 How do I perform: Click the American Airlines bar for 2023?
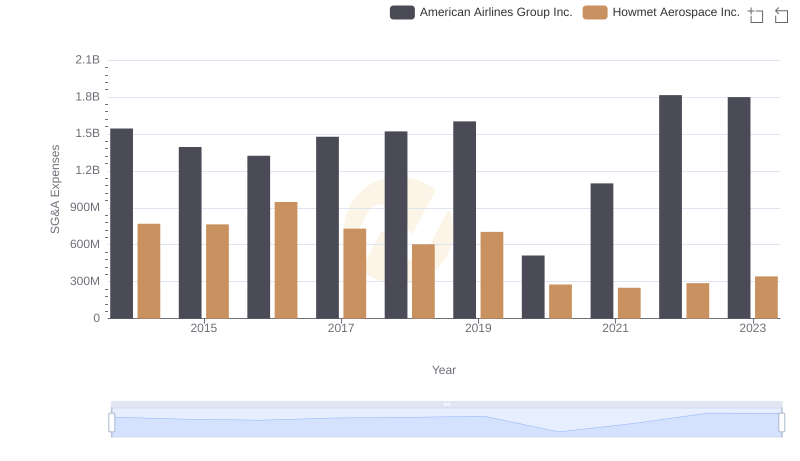[739, 208]
